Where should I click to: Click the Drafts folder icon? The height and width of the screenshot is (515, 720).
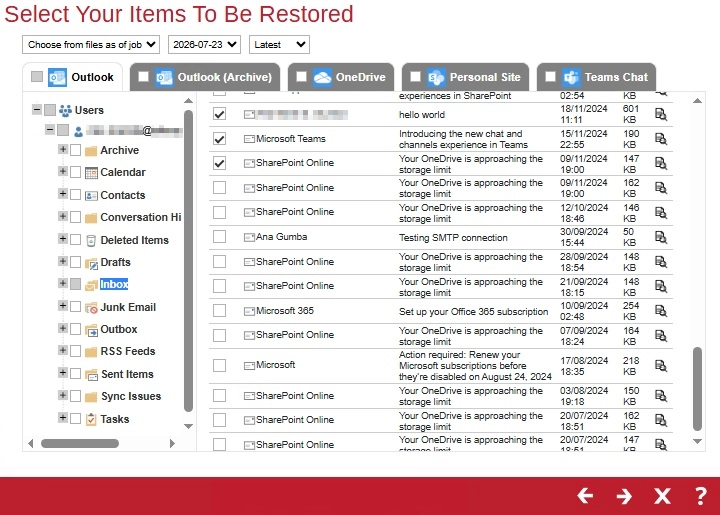[91, 263]
